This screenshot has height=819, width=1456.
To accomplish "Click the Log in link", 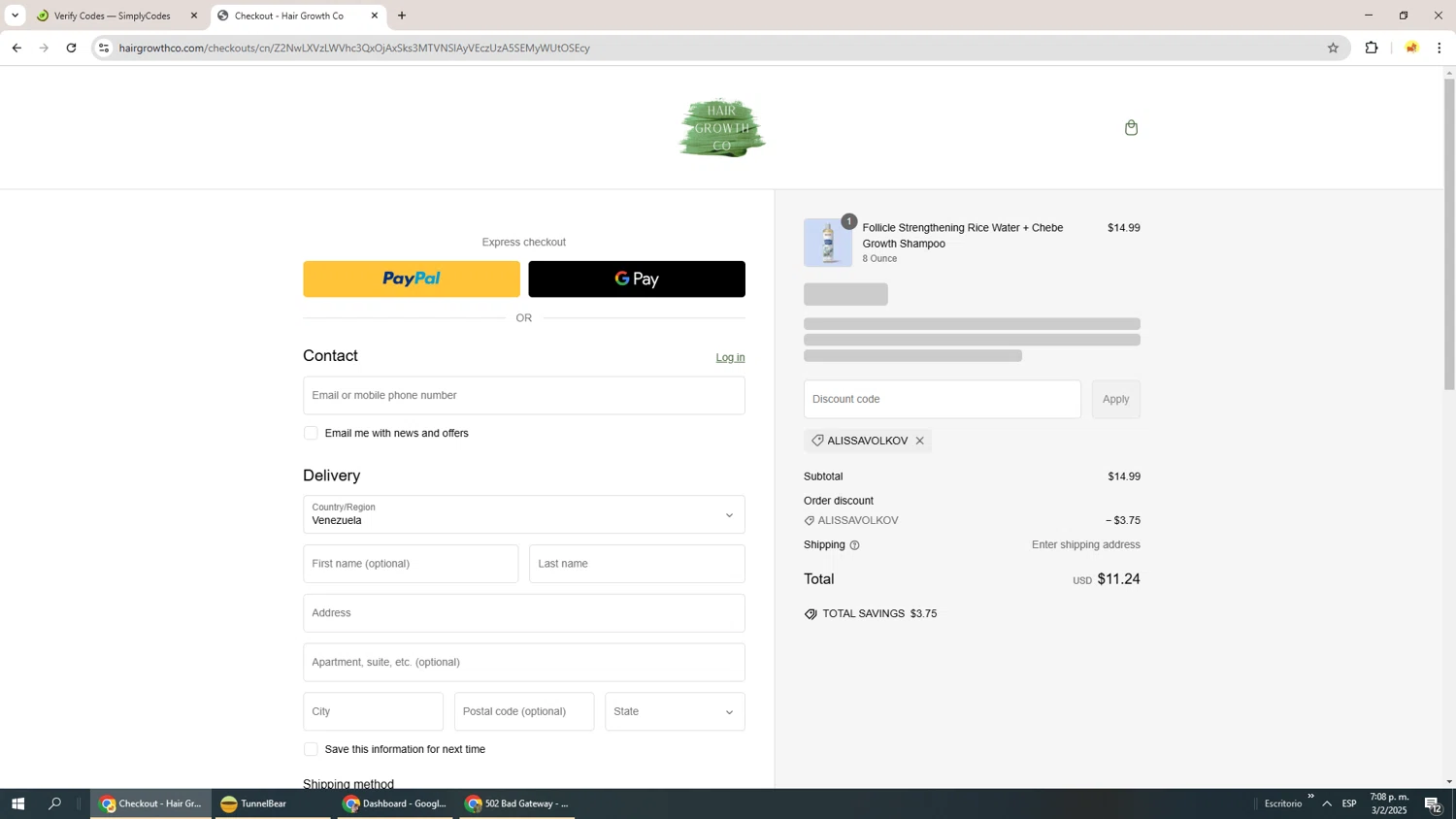I will click(x=730, y=357).
